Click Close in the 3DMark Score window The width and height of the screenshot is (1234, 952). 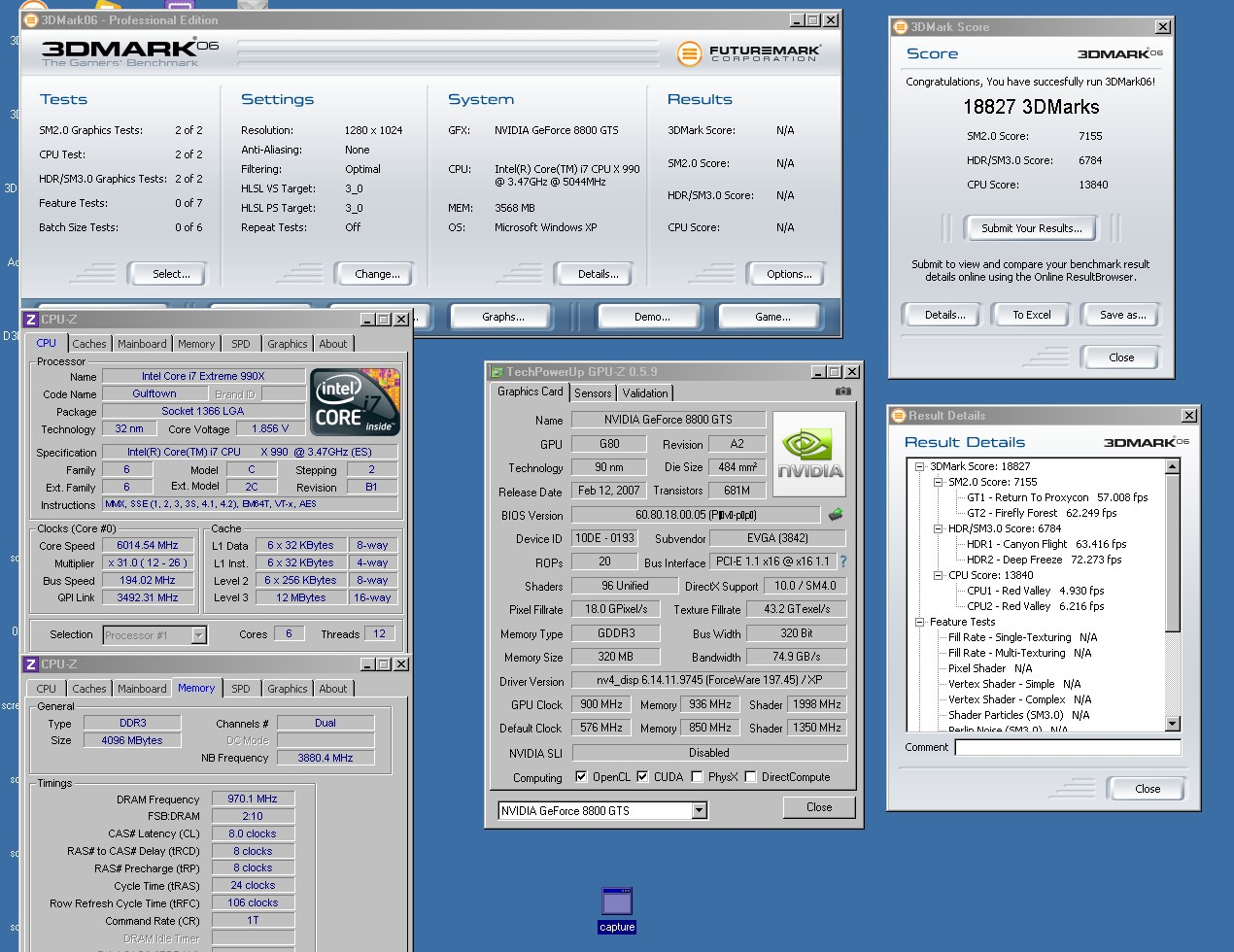(1121, 357)
